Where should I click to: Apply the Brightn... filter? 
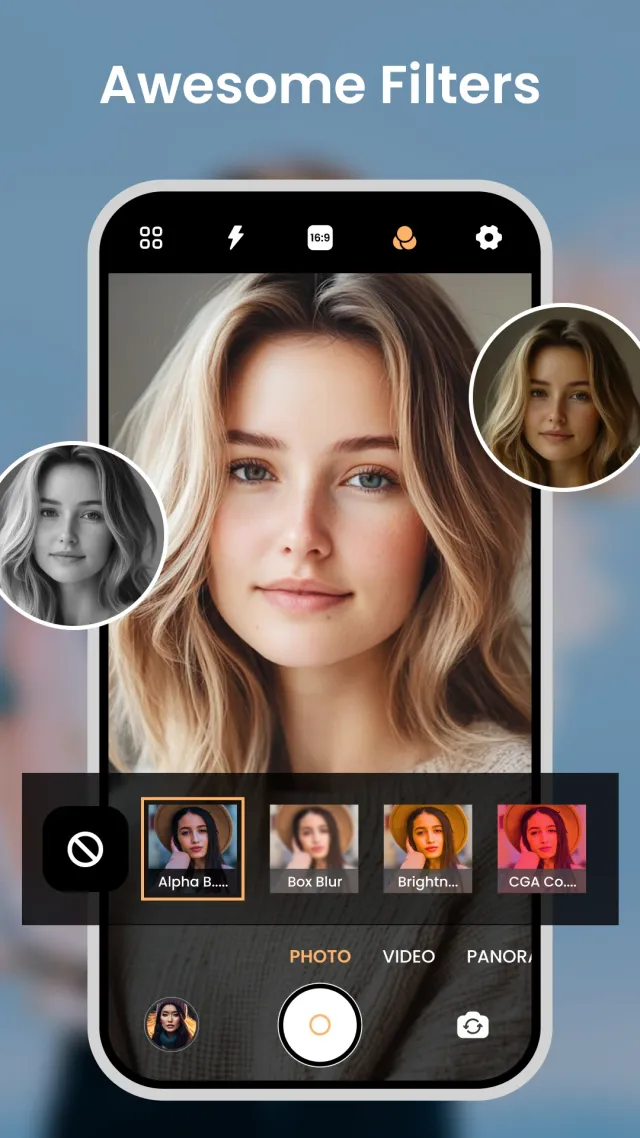(x=427, y=848)
